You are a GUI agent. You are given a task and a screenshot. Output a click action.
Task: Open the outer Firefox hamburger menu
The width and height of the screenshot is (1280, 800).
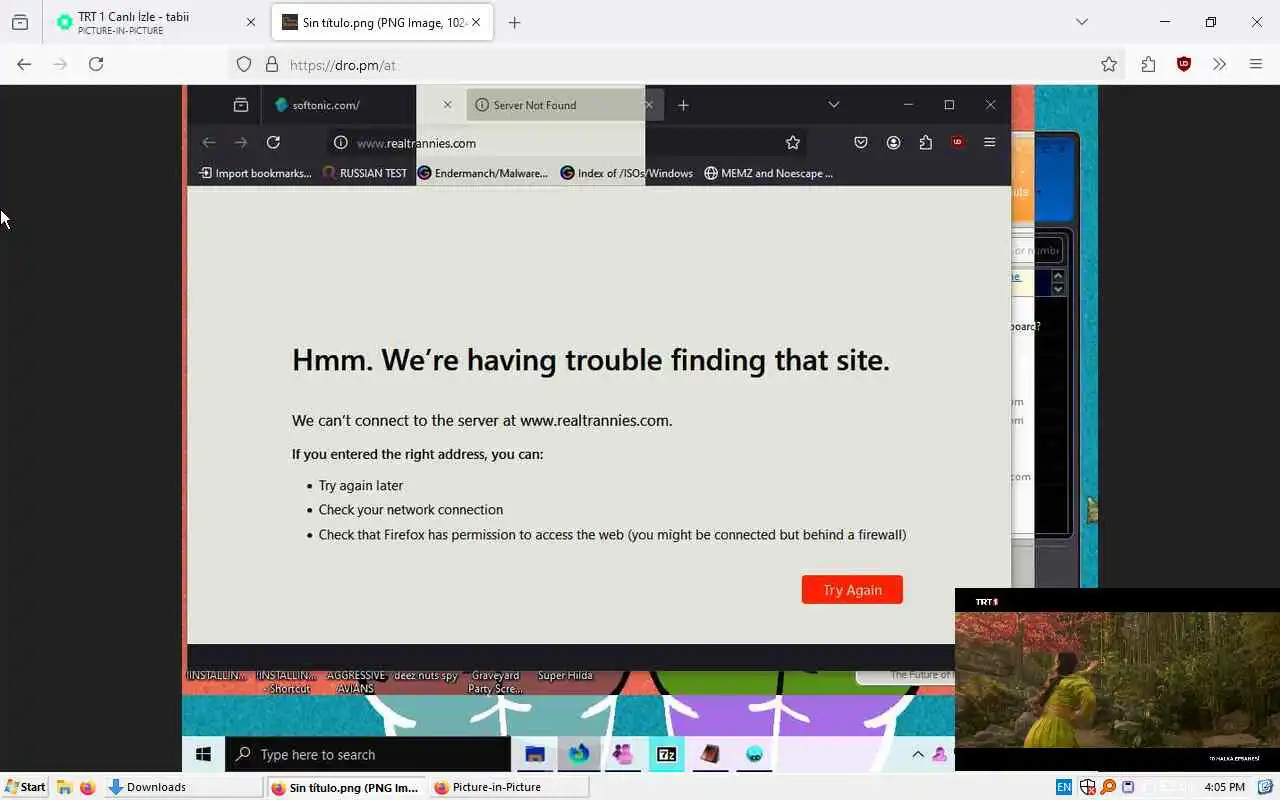1256,64
